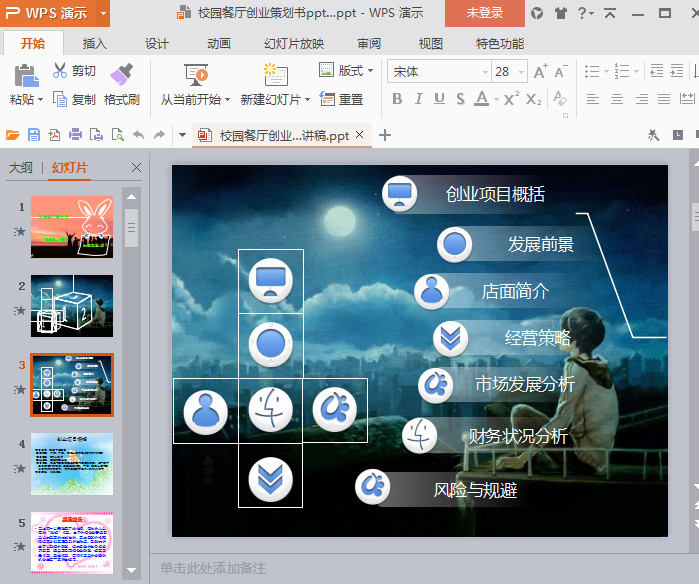699x584 pixels.
Task: Open the font name dropdown (宋体)
Action: click(x=484, y=71)
